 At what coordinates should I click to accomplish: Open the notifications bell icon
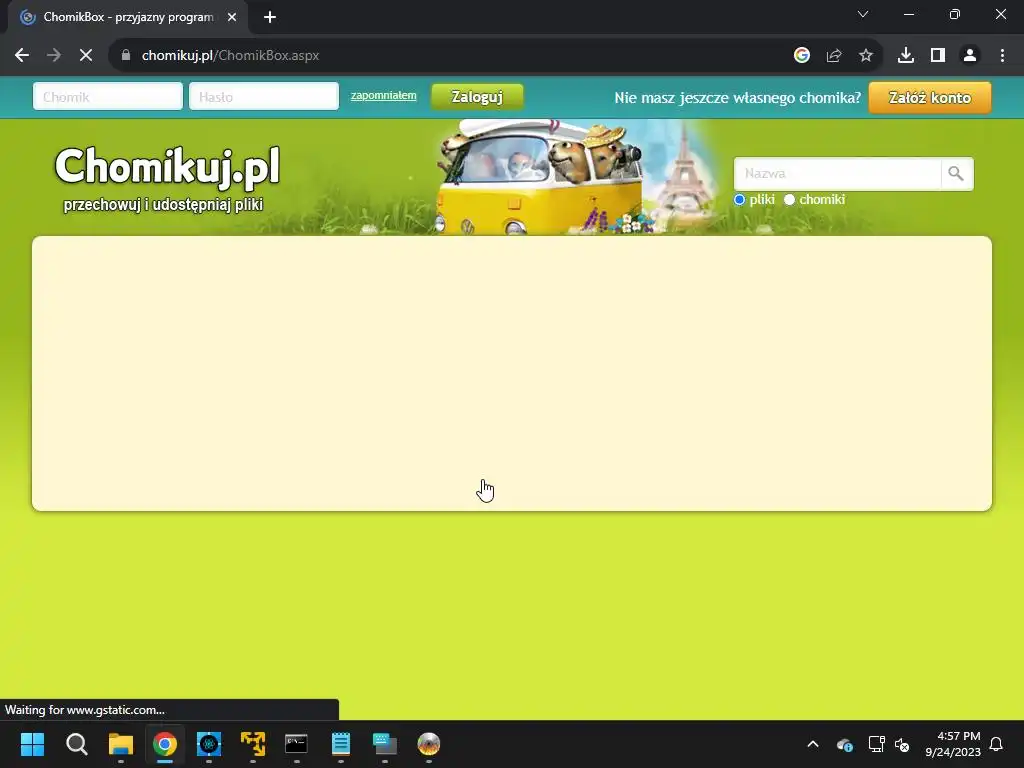pos(997,744)
